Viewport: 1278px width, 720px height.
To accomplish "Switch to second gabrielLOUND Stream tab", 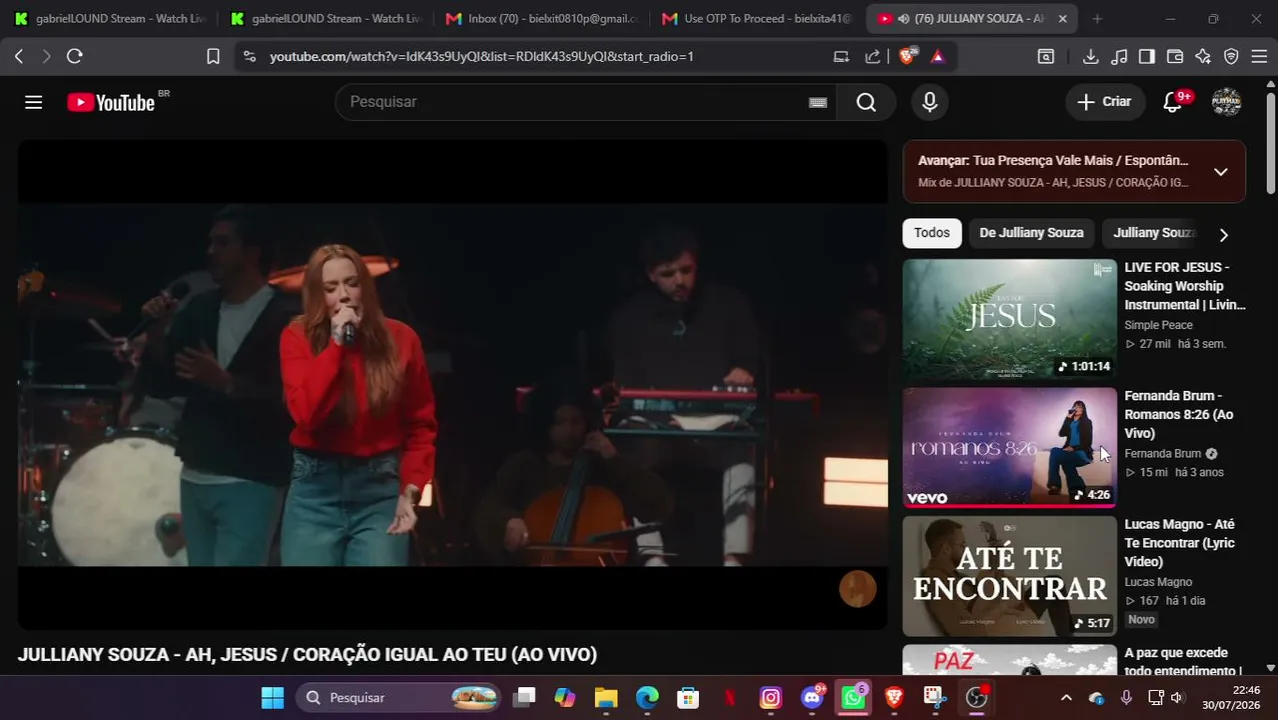I will point(325,18).
